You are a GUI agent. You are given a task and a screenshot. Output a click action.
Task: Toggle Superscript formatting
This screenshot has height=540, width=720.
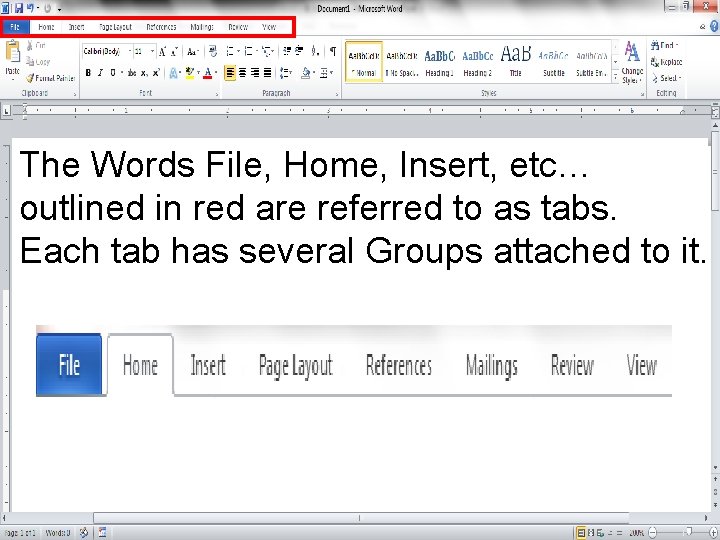156,73
